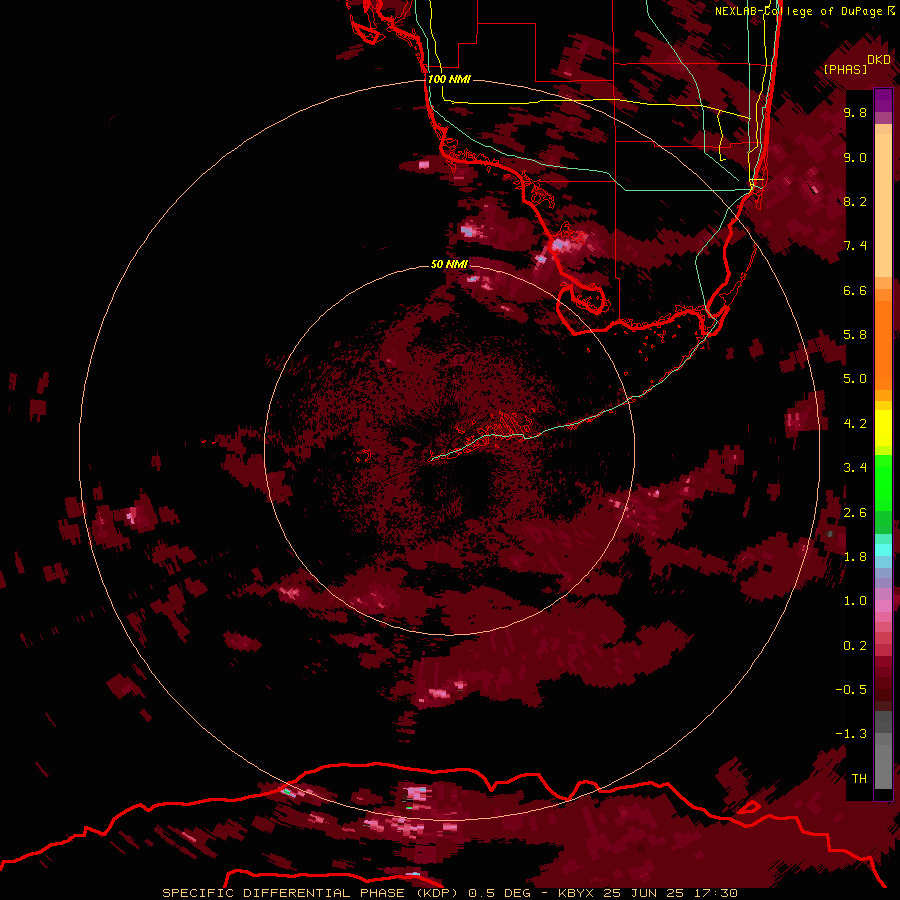Click the 1.0 legend value
Viewport: 900px width, 900px height.
pos(855,601)
